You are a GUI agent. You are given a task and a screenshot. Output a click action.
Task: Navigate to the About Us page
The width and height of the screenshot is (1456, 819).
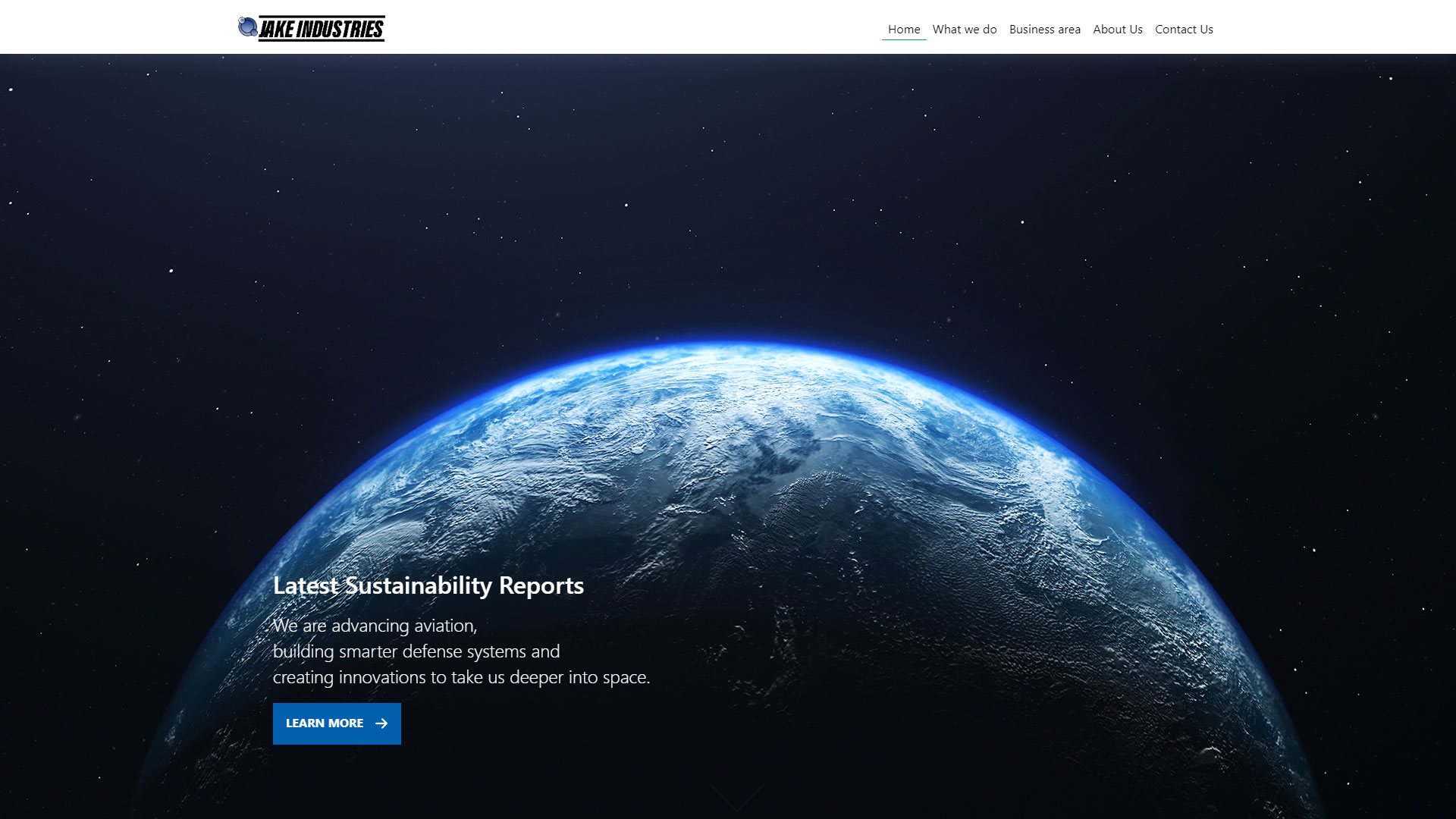1117,30
